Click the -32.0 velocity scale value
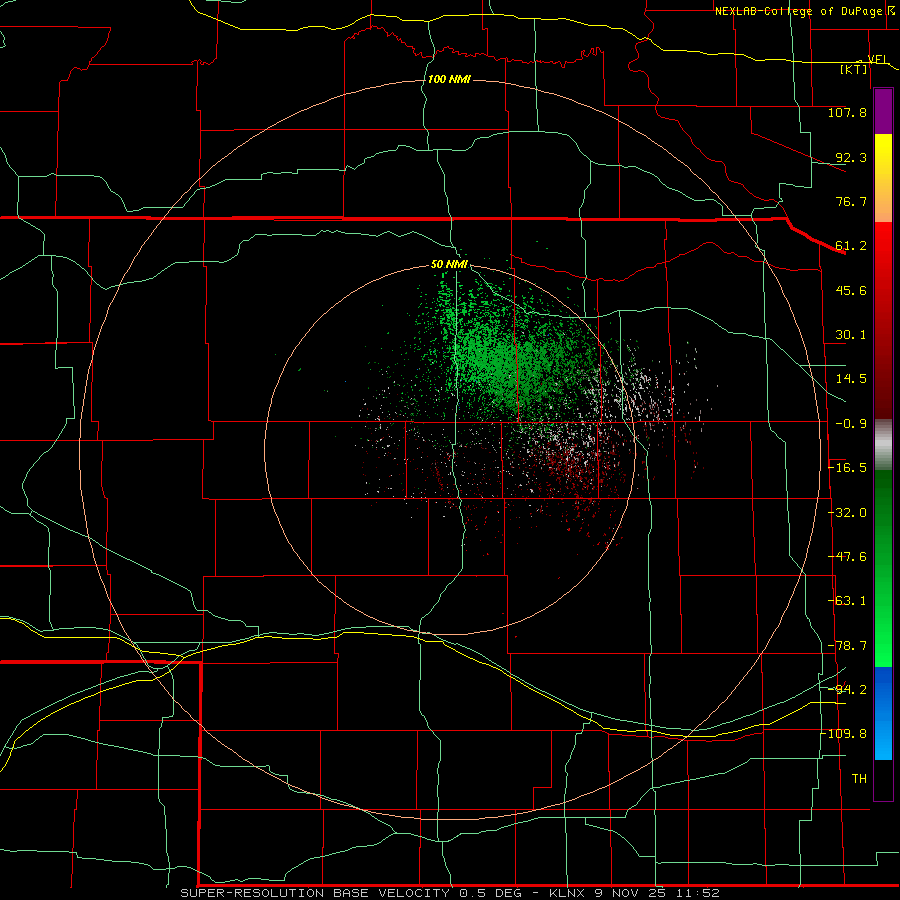Viewport: 900px width, 900px height. (x=847, y=513)
